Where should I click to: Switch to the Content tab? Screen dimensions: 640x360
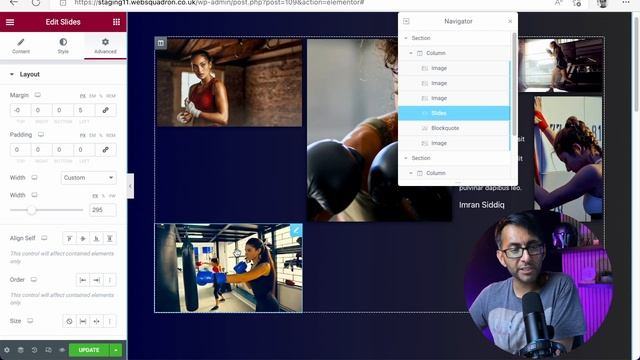(21, 46)
